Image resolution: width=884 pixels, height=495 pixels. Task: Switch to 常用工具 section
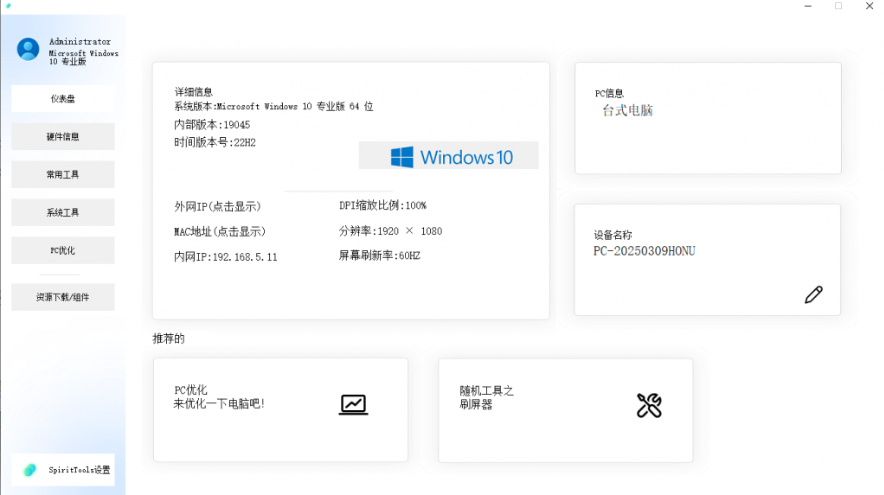(x=63, y=174)
